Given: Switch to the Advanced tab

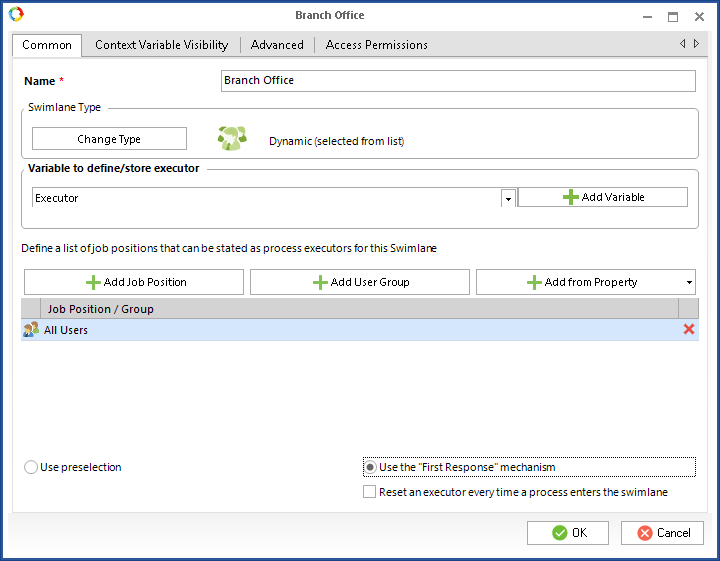Looking at the screenshot, I should (x=277, y=45).
